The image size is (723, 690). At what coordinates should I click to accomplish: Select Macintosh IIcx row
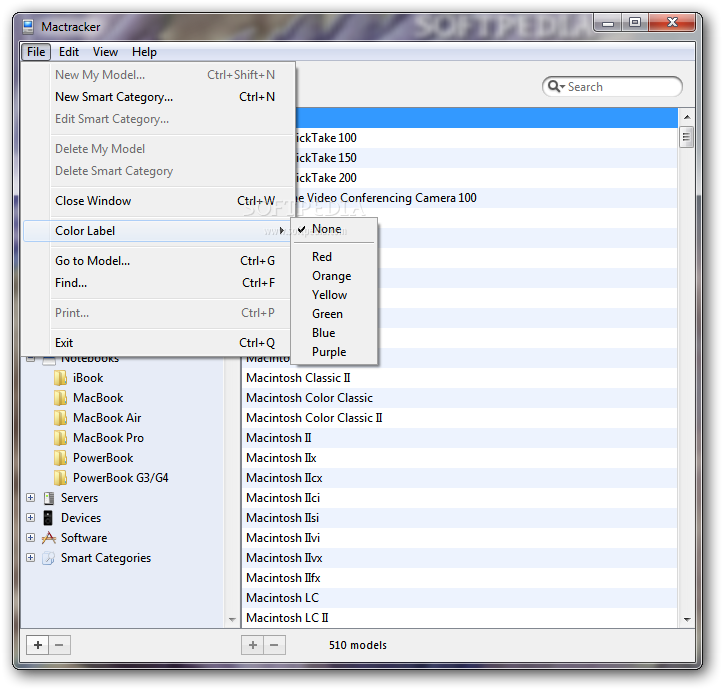tap(459, 478)
